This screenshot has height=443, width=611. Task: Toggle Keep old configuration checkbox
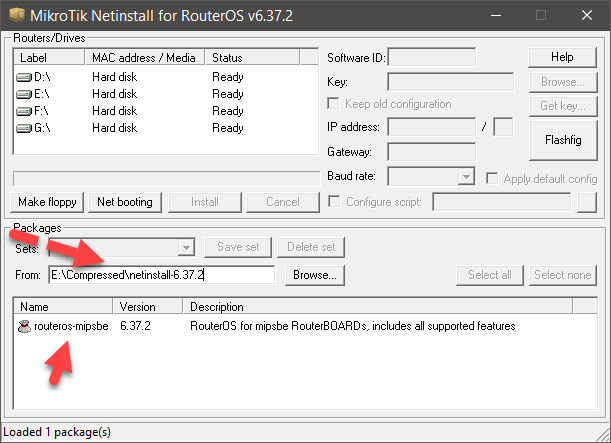[x=333, y=104]
